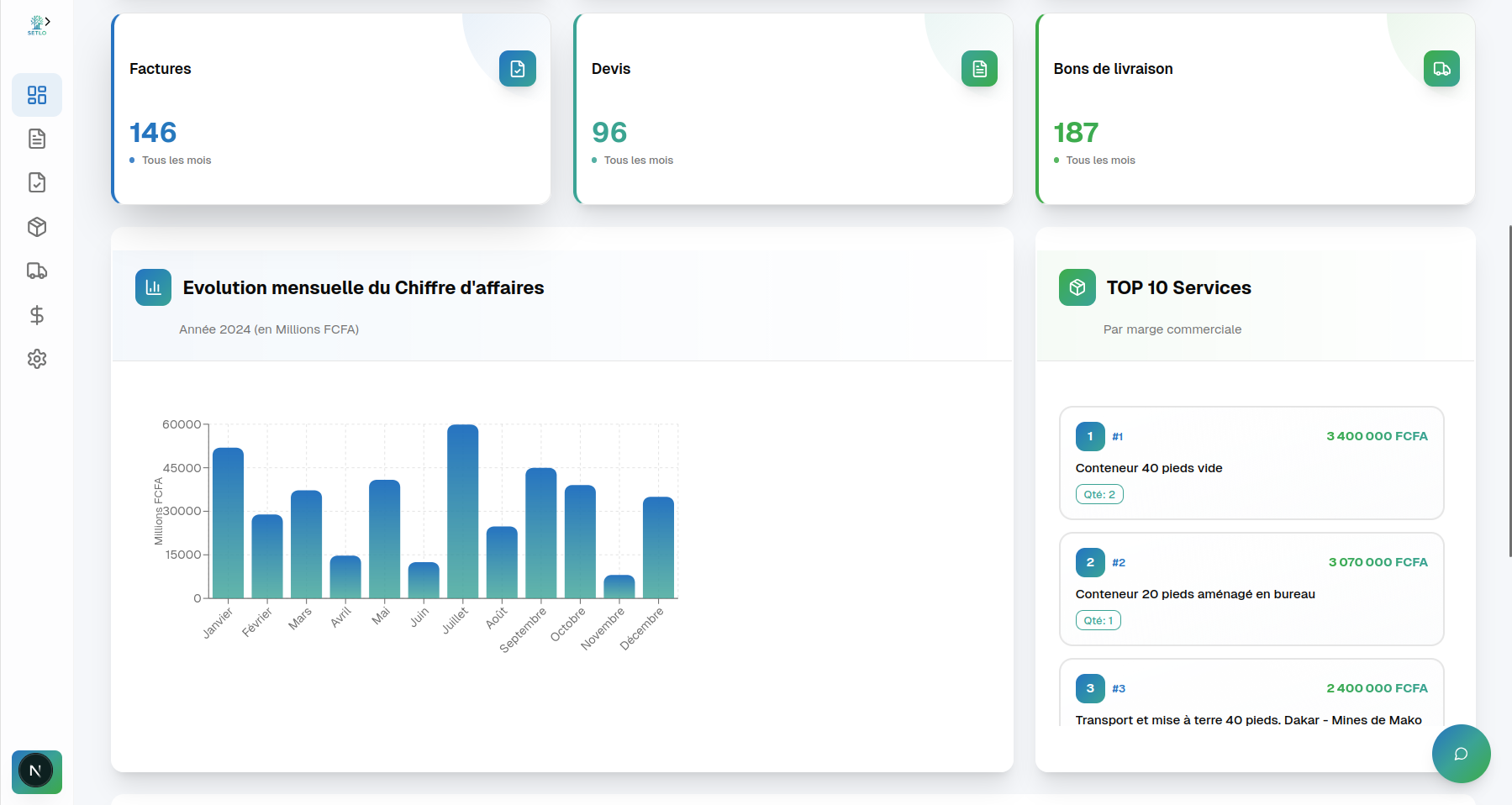Click the Bons de livraison truck icon

tap(1441, 69)
